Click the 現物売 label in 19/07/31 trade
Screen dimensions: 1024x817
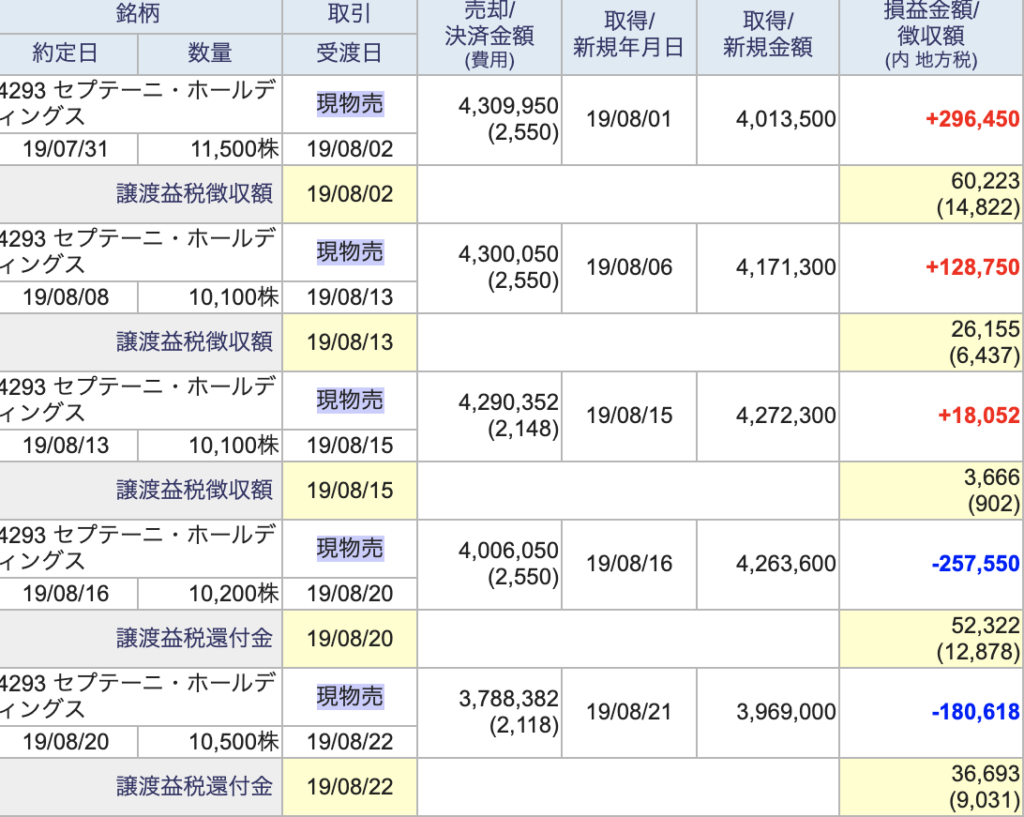tap(350, 104)
